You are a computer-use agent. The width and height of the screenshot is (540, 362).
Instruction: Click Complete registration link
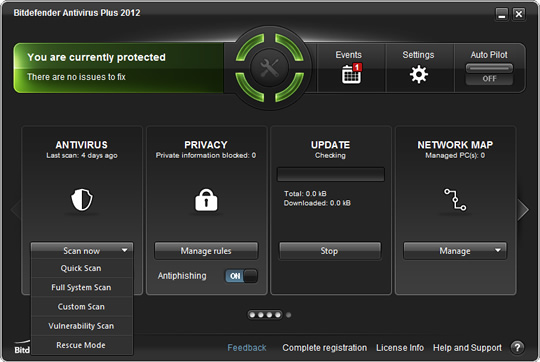(x=325, y=348)
